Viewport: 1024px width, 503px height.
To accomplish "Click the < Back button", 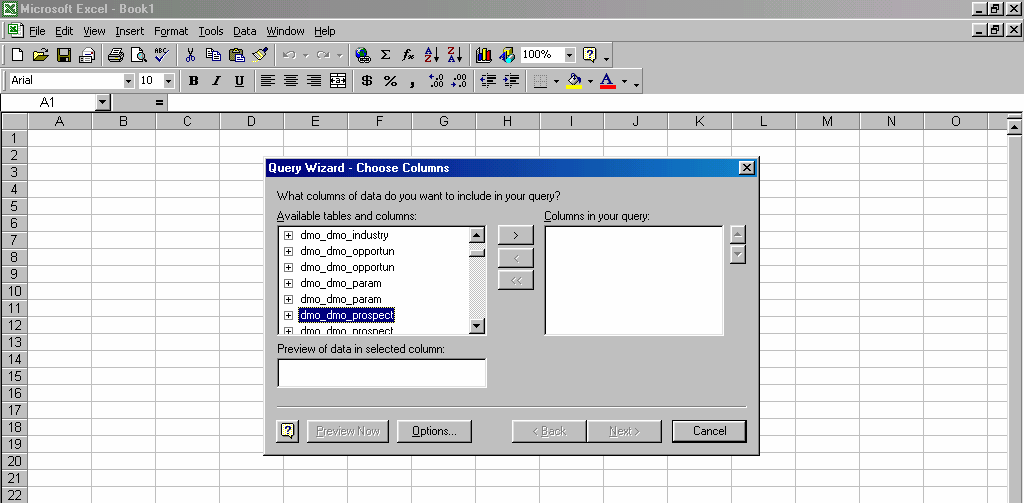I will click(549, 431).
